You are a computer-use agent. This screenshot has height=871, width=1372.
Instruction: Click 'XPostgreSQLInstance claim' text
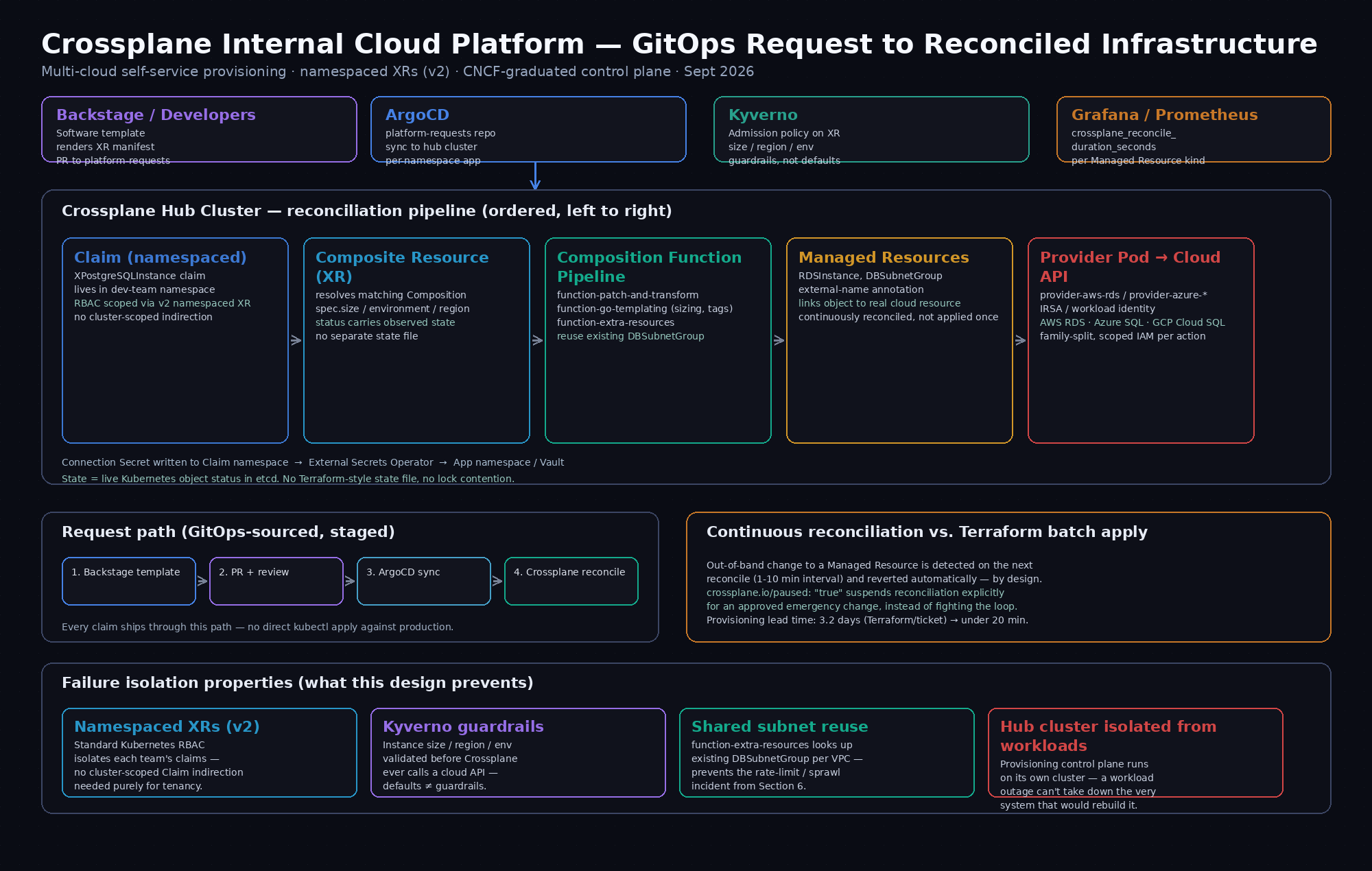point(139,276)
